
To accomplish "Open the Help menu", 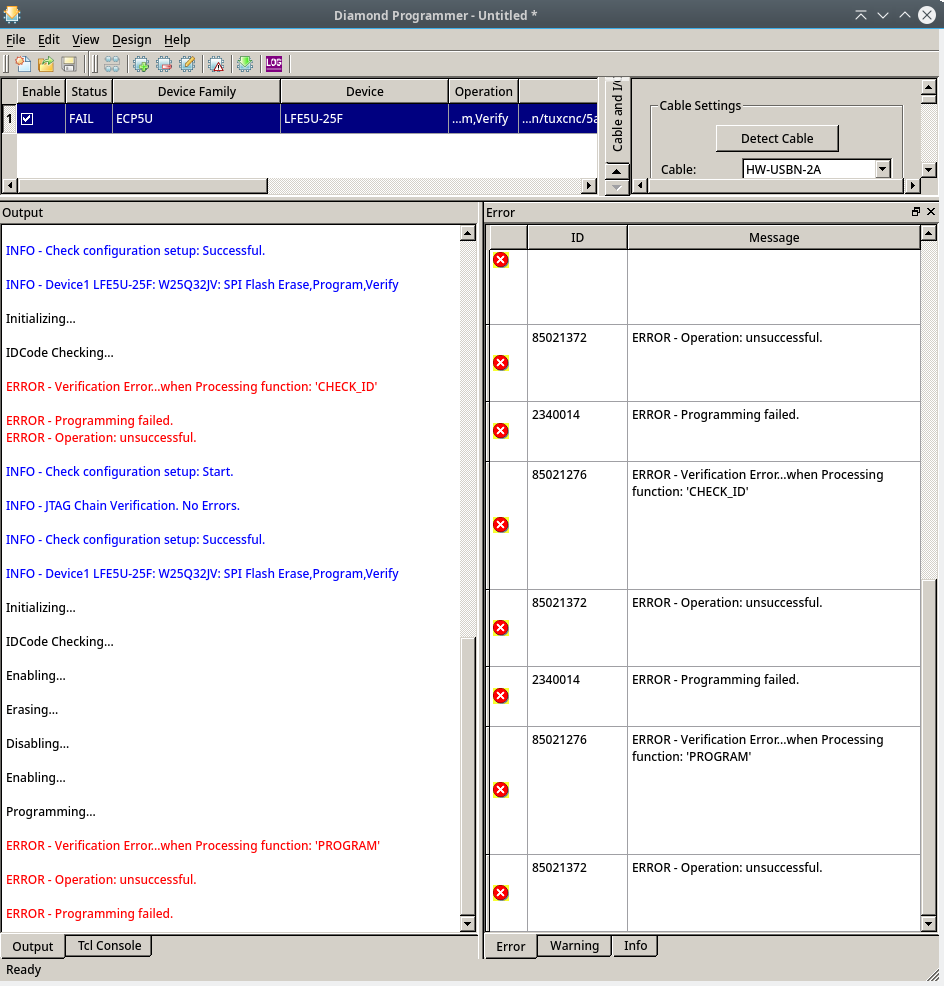I will pyautogui.click(x=177, y=40).
